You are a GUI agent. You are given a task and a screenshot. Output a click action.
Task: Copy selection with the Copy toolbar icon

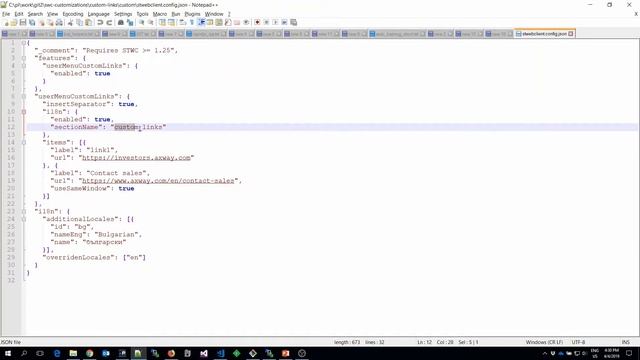80,22
